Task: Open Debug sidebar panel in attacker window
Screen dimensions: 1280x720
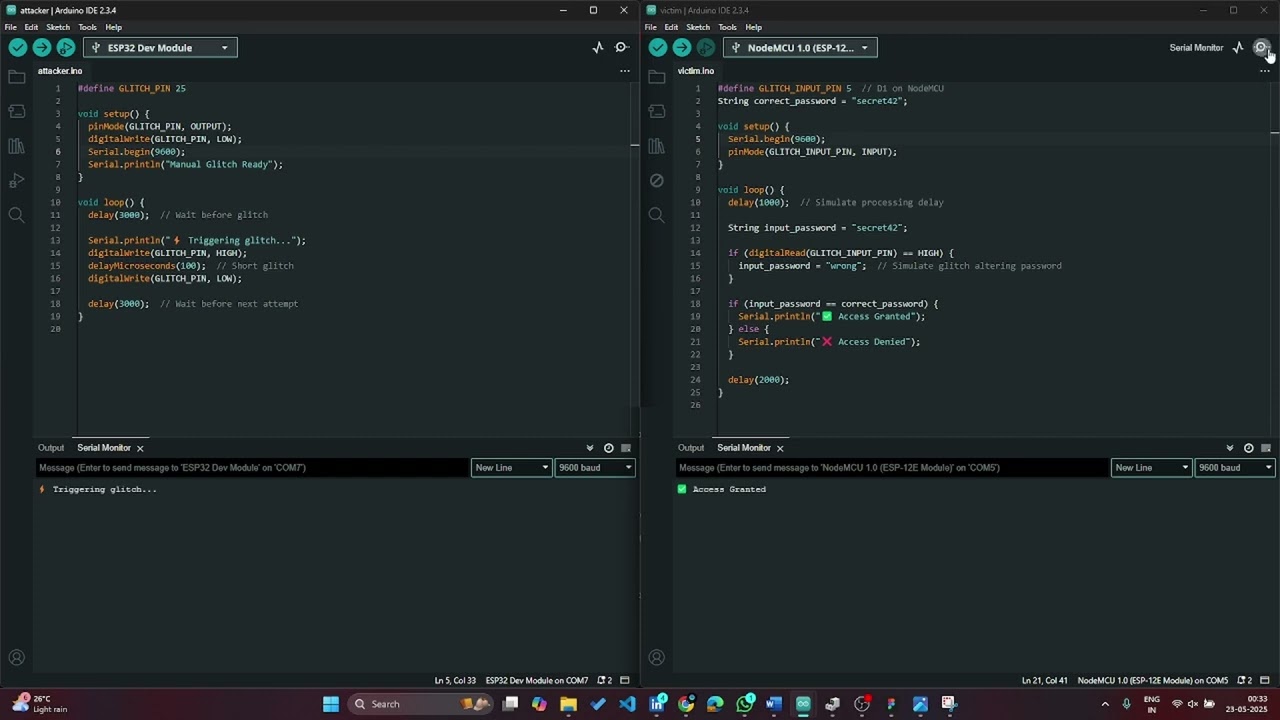Action: (16, 180)
